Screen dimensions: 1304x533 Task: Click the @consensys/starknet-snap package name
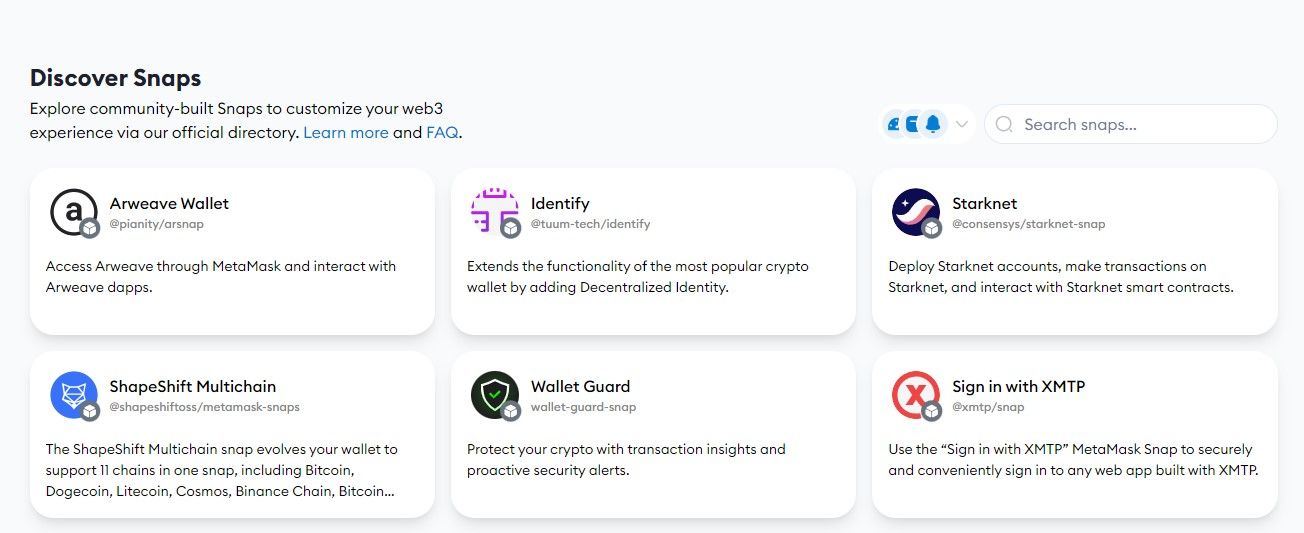pyautogui.click(x=1028, y=224)
